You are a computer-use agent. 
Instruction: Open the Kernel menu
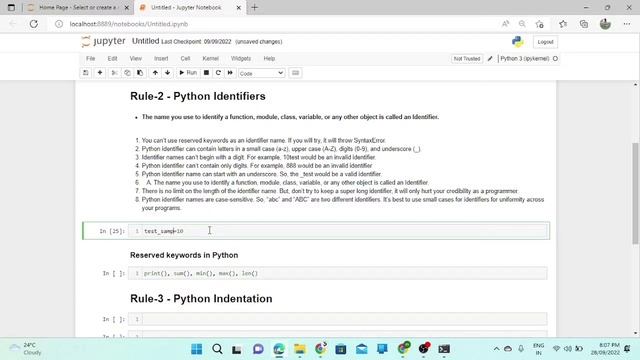[x=211, y=58]
